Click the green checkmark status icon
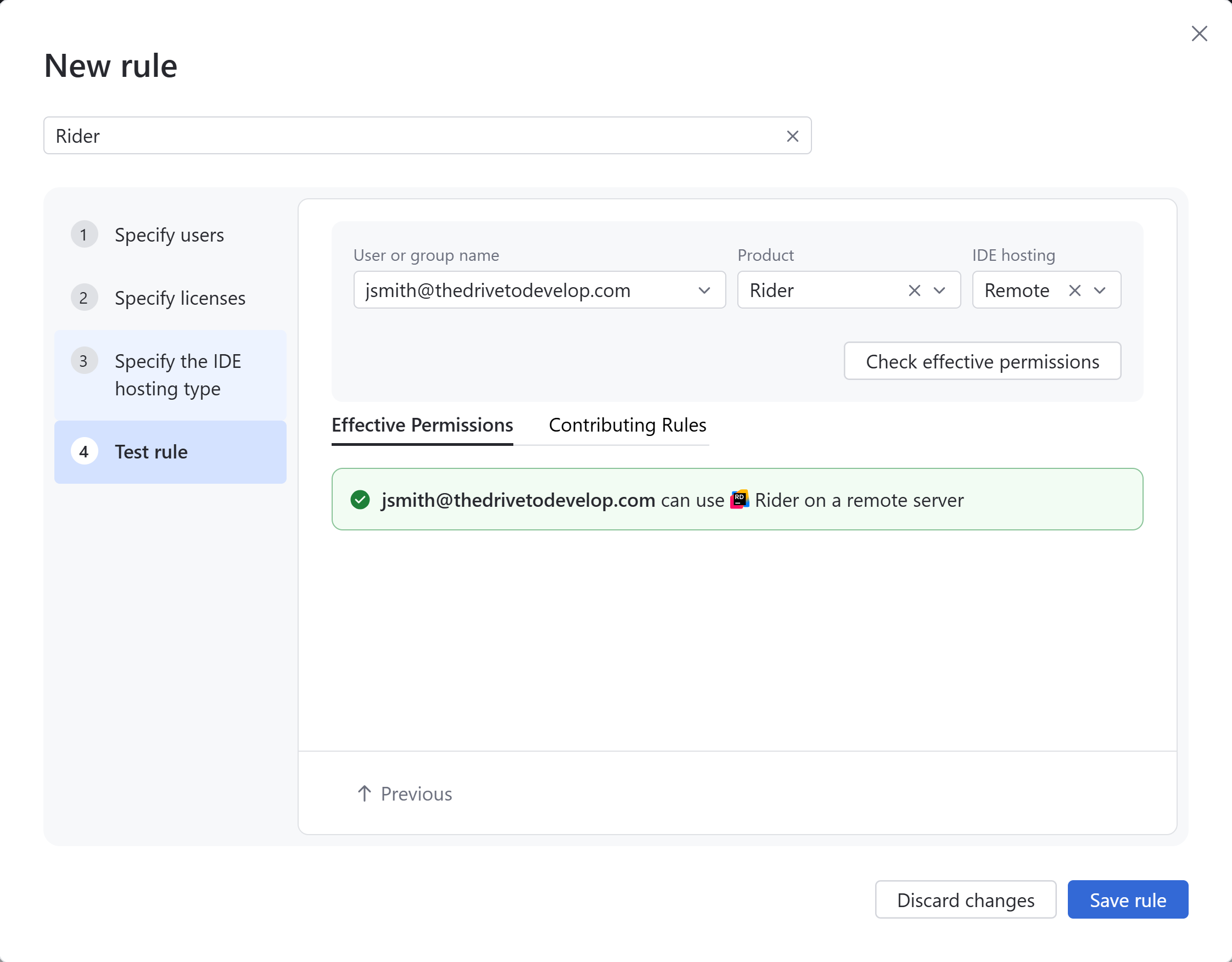This screenshot has height=962, width=1232. tap(360, 500)
